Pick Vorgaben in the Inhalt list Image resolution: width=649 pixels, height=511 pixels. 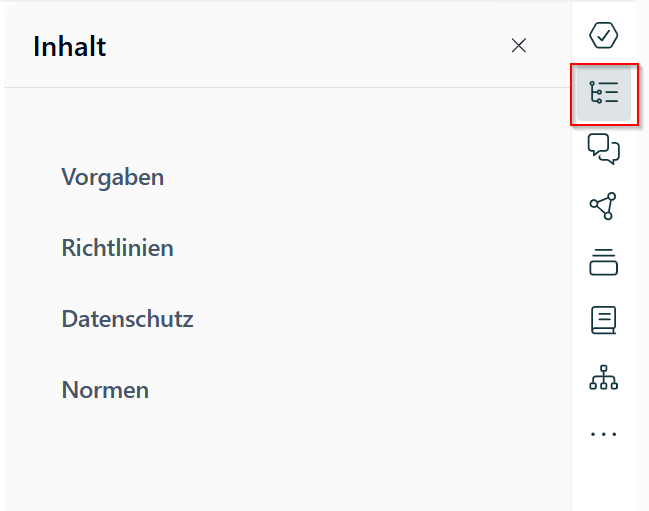(x=113, y=177)
